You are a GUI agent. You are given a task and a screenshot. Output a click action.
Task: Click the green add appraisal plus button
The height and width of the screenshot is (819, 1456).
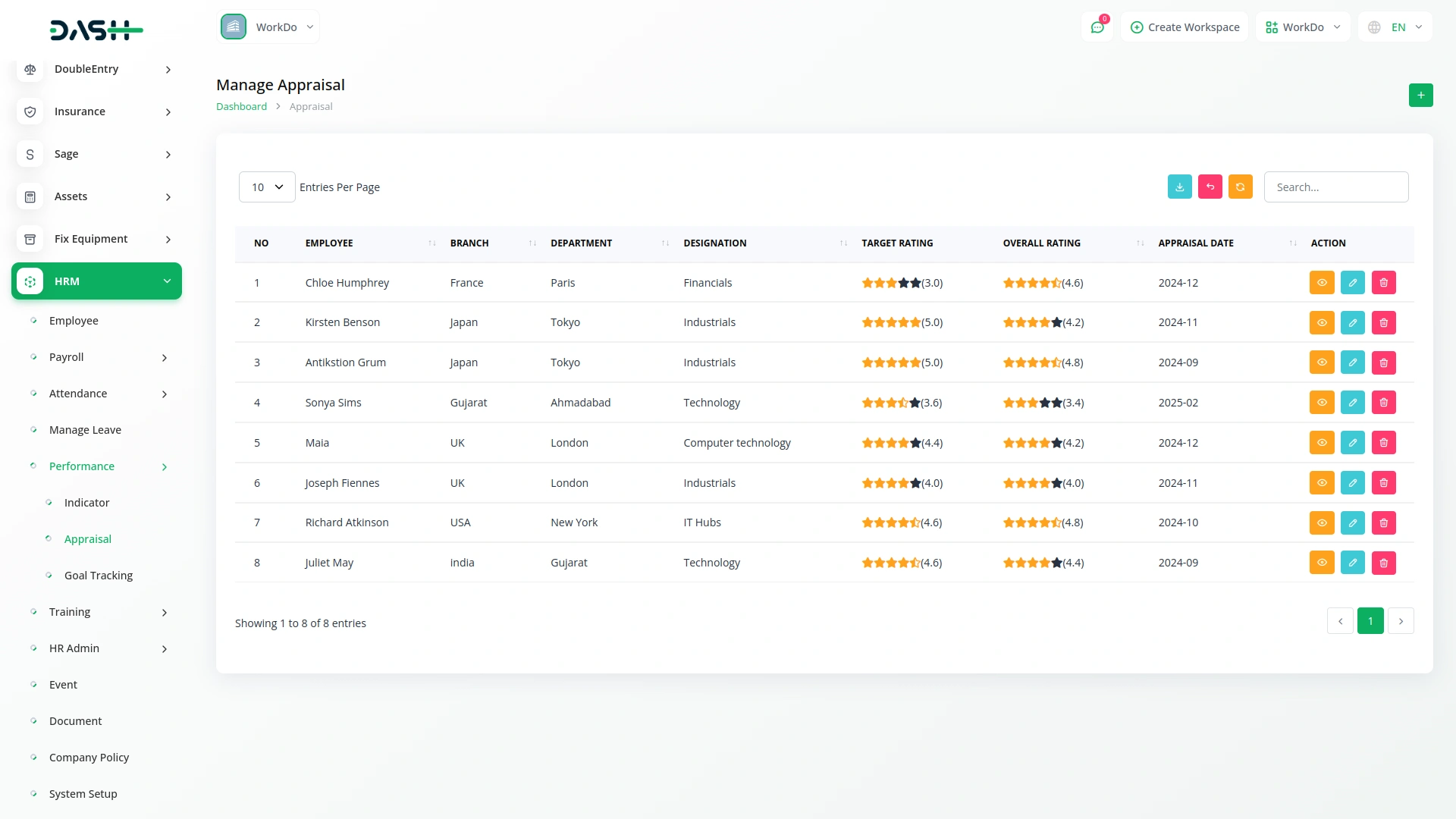[1420, 96]
